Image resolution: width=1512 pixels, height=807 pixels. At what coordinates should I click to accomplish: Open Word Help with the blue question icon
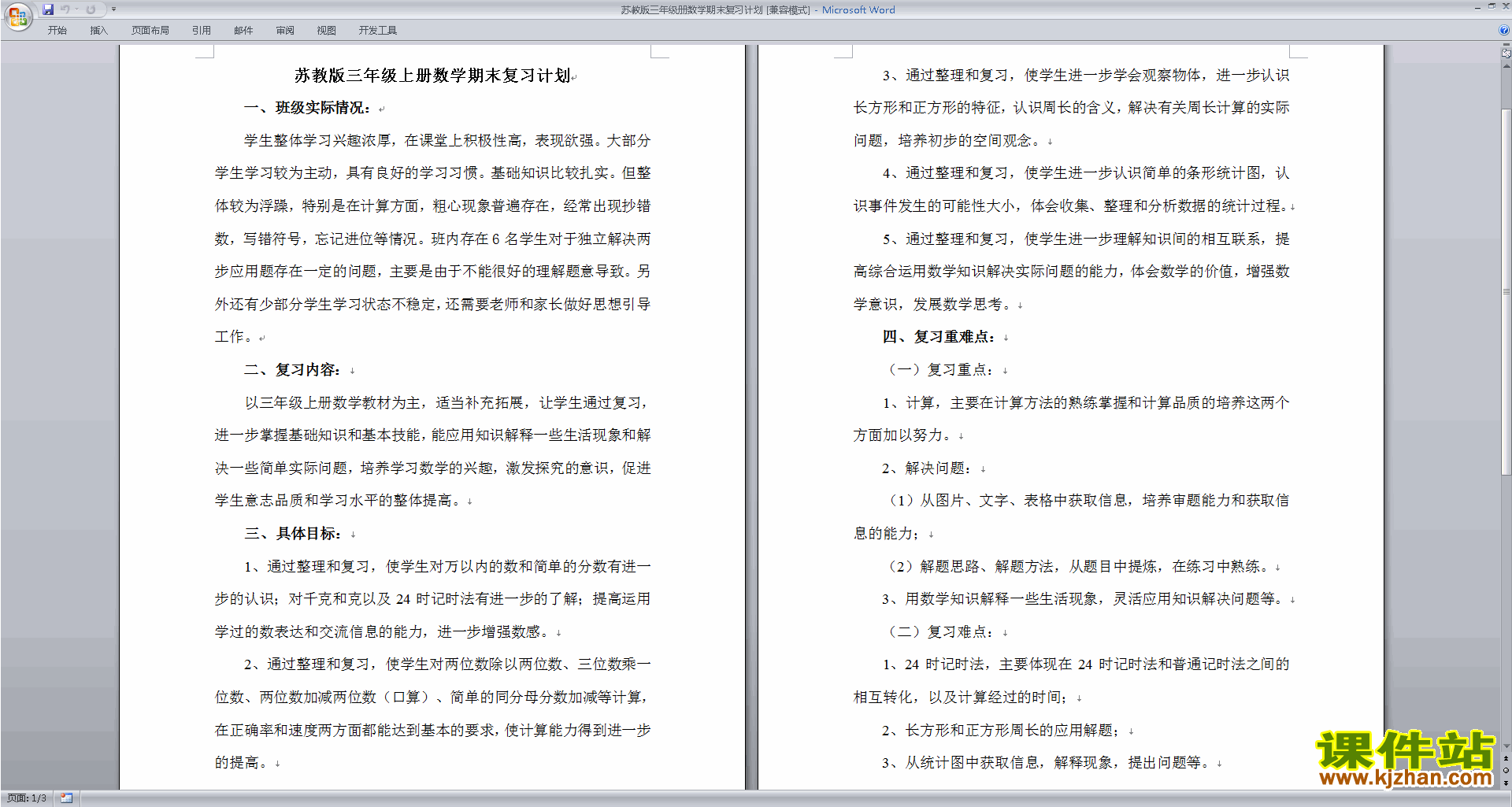(x=1504, y=31)
